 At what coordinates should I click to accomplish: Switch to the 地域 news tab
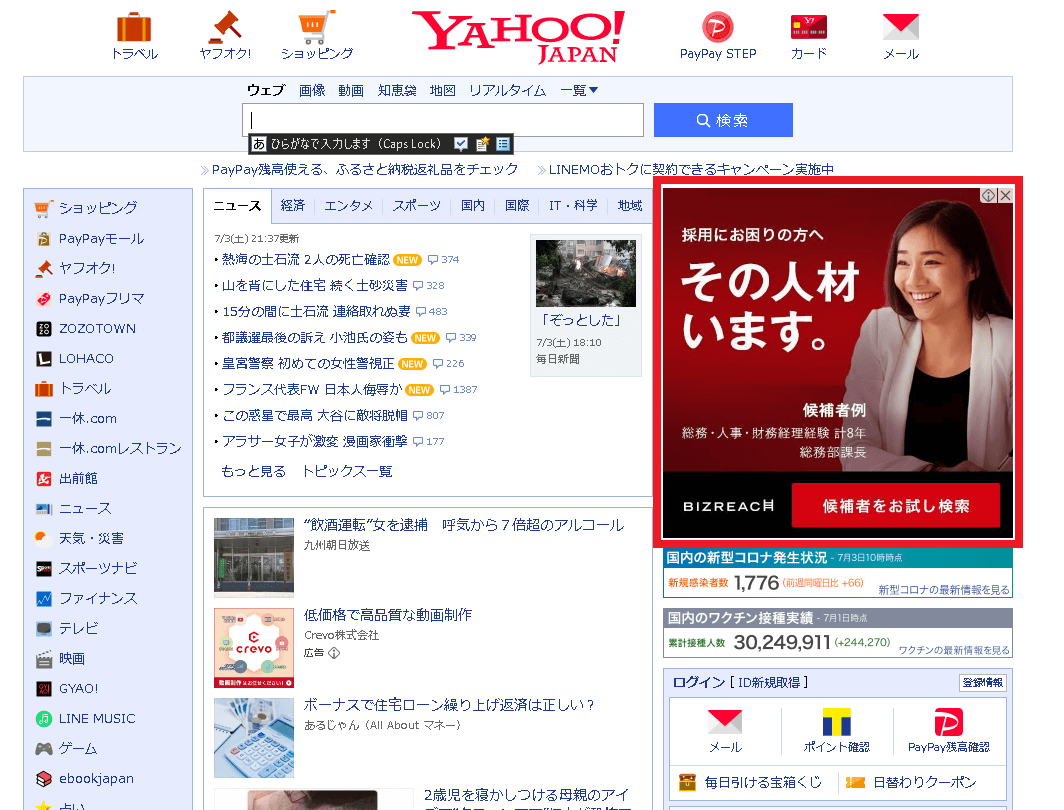click(630, 205)
